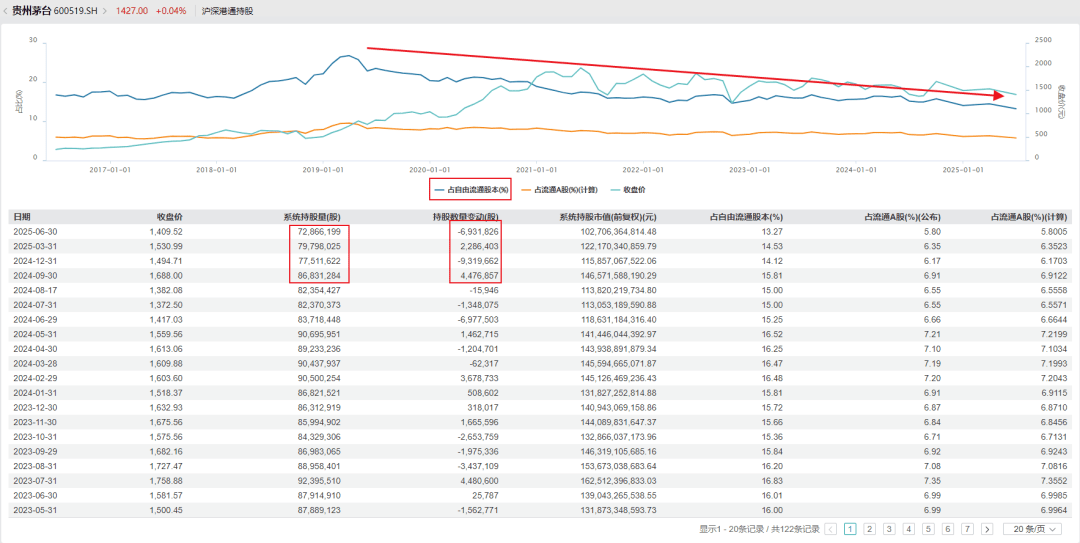Select the 2025-03-31 date cell
The height and width of the screenshot is (543, 1080).
pos(34,246)
